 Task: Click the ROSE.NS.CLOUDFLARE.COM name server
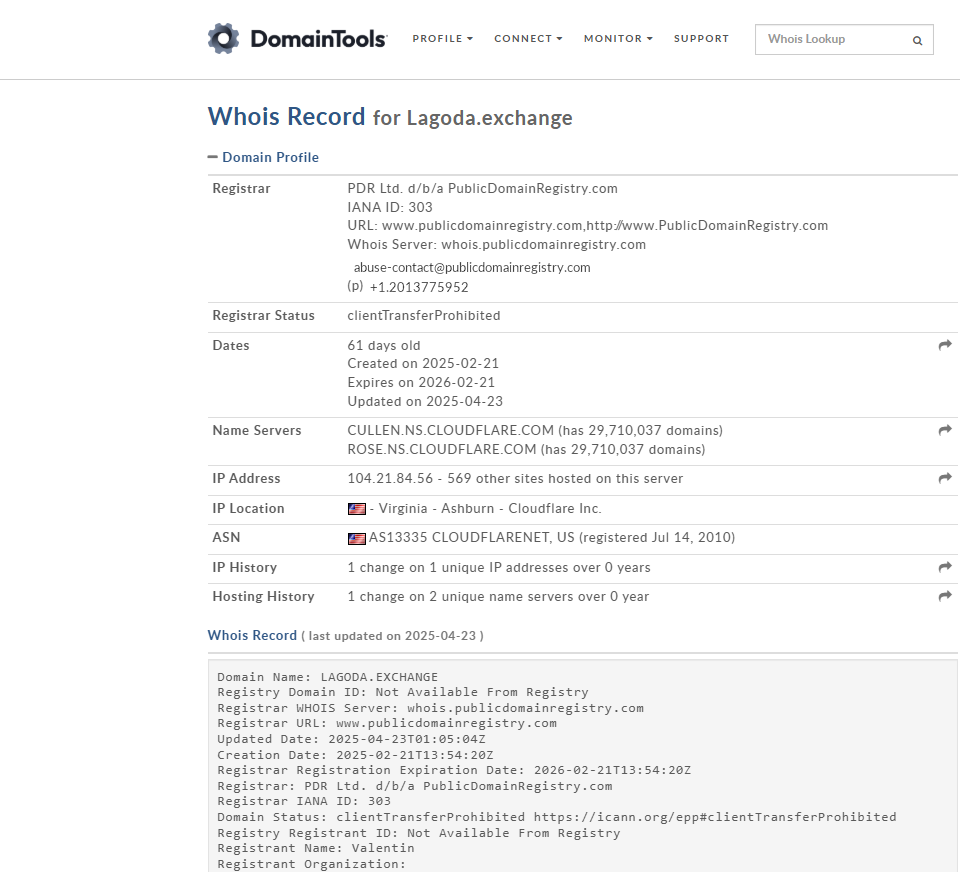442,449
